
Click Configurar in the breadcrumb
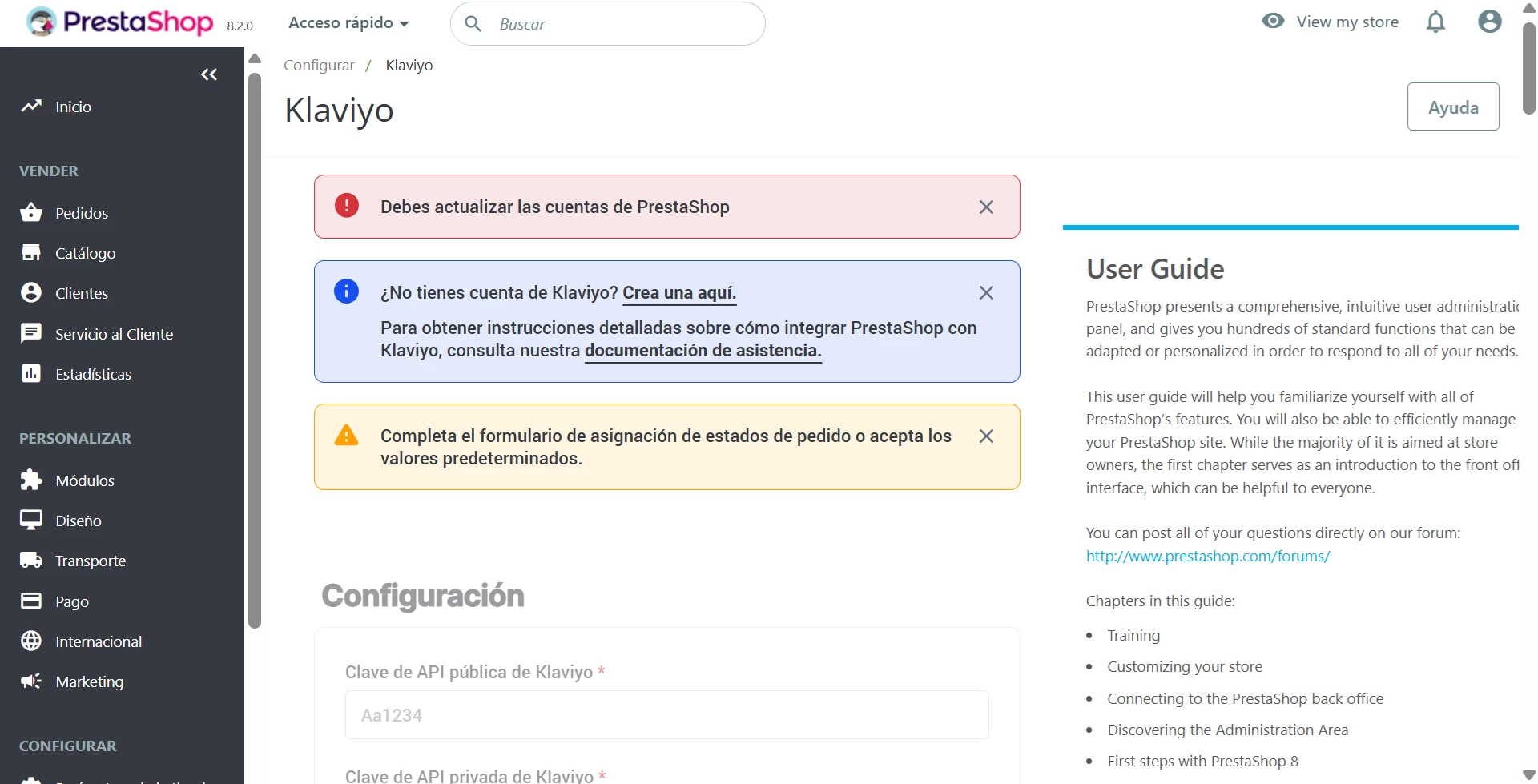coord(319,65)
